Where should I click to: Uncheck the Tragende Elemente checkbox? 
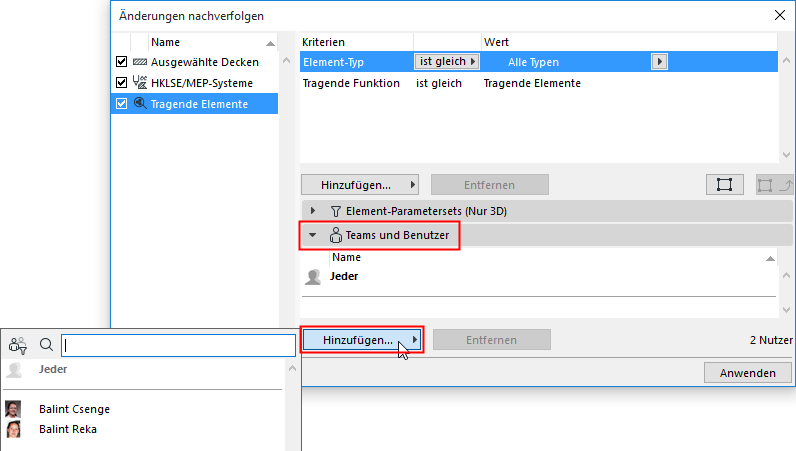click(122, 104)
